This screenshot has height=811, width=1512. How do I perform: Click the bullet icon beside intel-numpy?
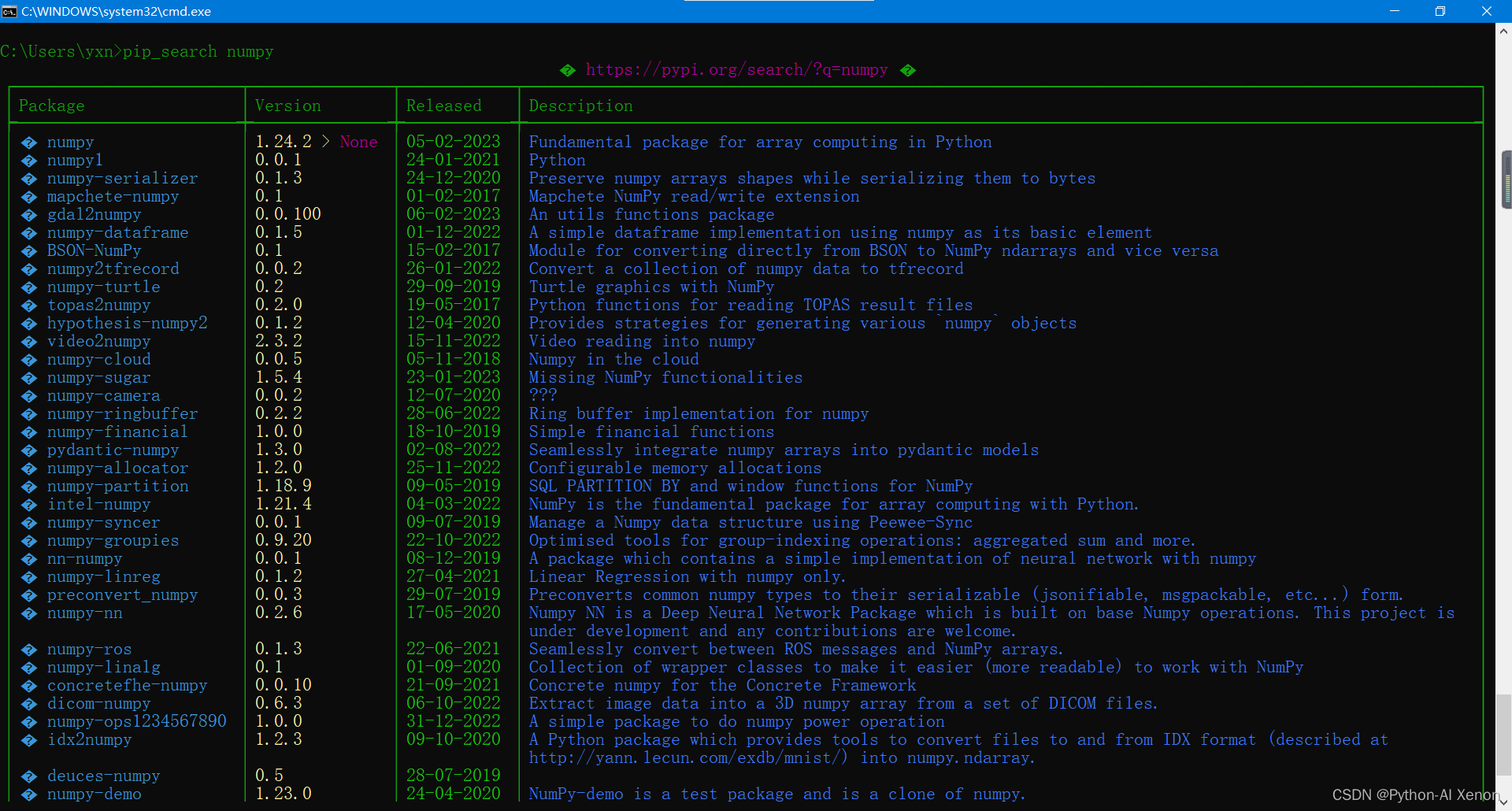[29, 505]
